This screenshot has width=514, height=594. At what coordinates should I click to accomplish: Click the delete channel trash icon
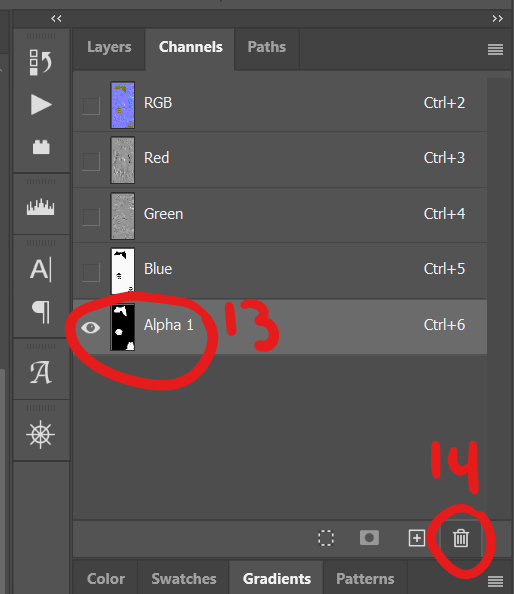(461, 538)
